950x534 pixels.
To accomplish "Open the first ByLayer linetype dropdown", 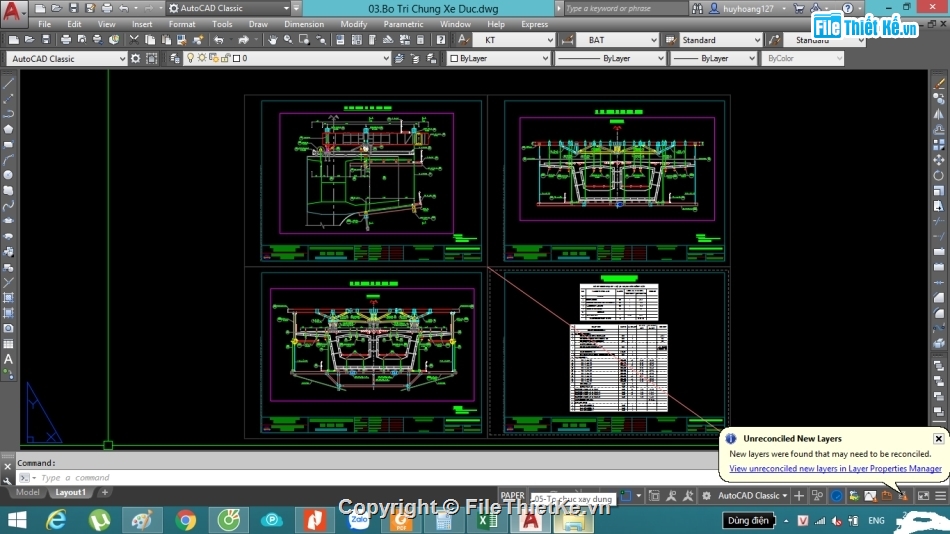I will pos(610,58).
